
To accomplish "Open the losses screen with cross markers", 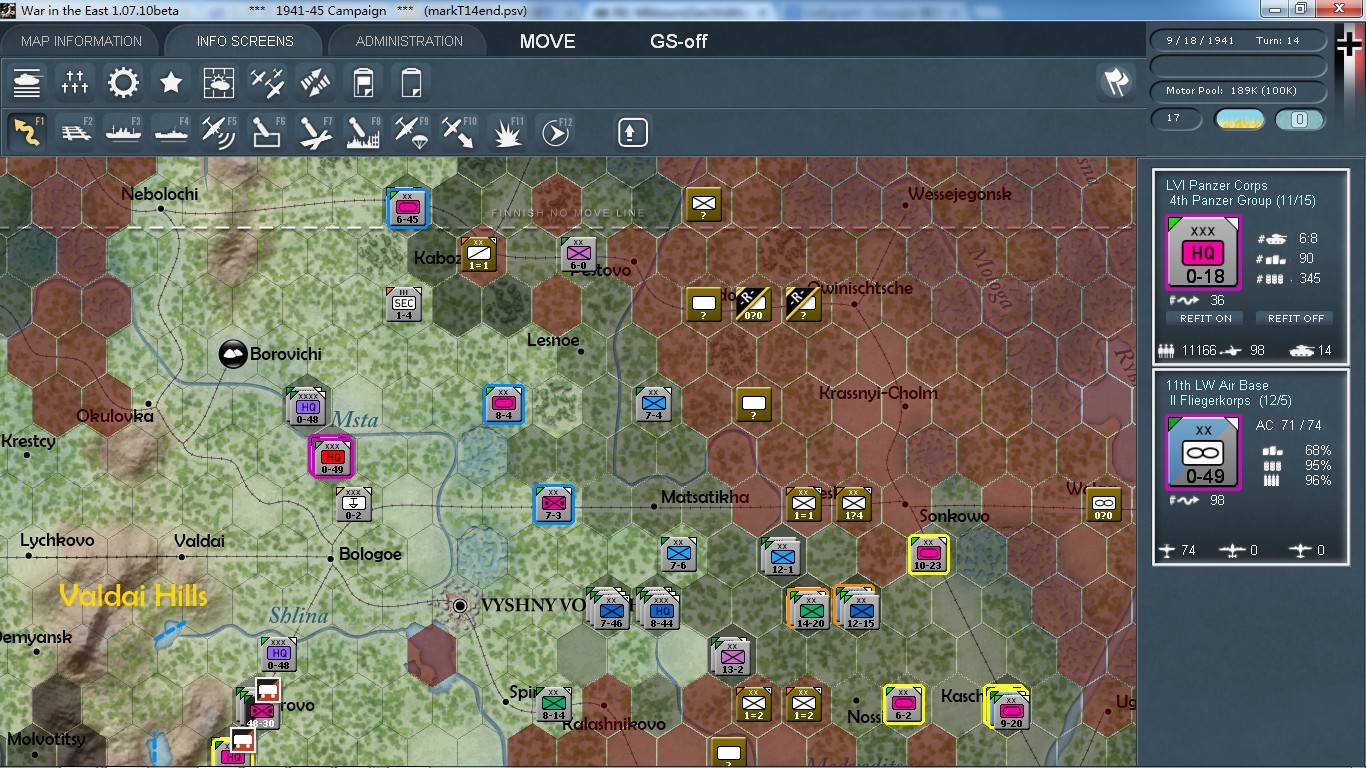I will coord(75,82).
